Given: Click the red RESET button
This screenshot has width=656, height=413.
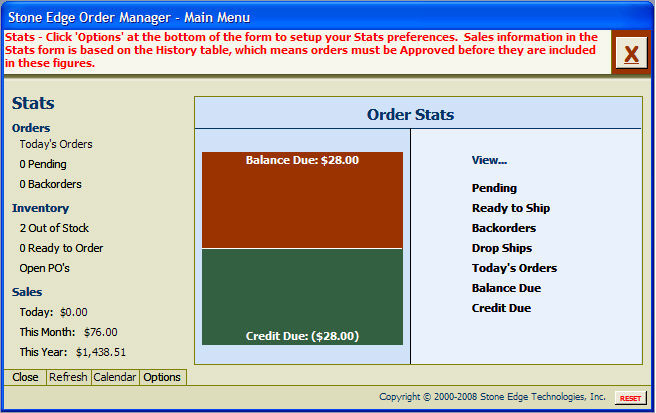Looking at the screenshot, I should click(630, 398).
